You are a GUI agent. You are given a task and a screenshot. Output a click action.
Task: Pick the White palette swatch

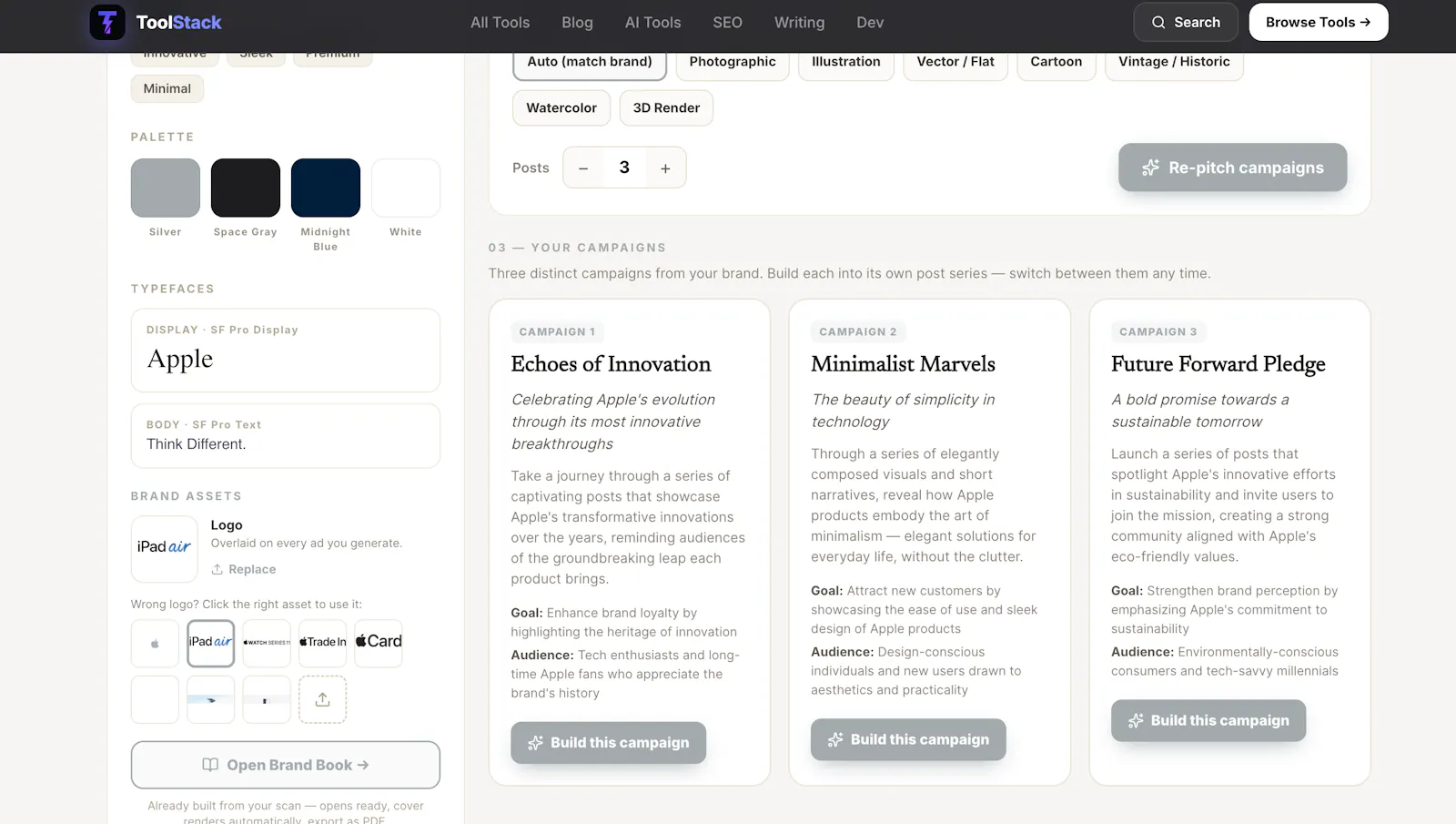pos(406,188)
